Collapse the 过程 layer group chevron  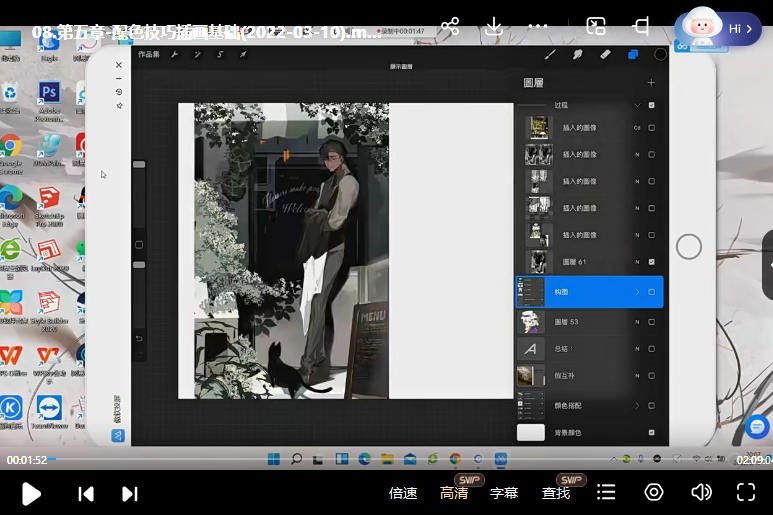coord(637,105)
